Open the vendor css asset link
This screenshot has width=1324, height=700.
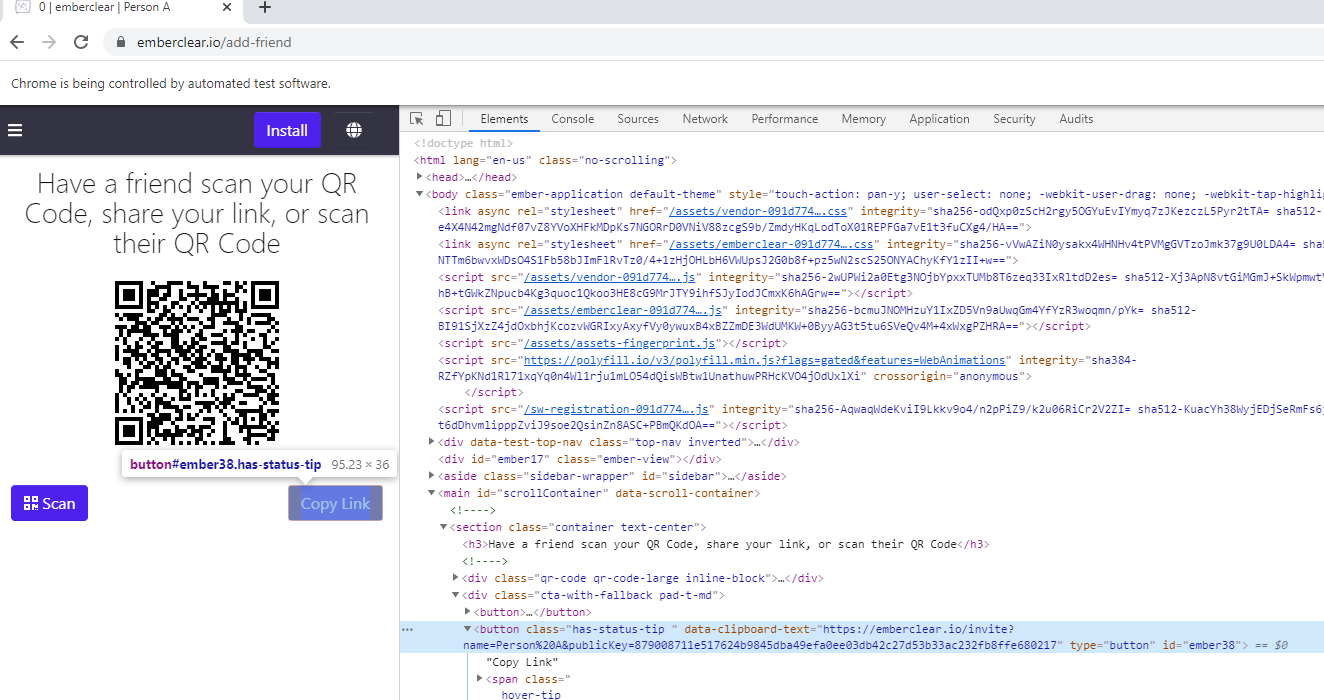click(760, 212)
